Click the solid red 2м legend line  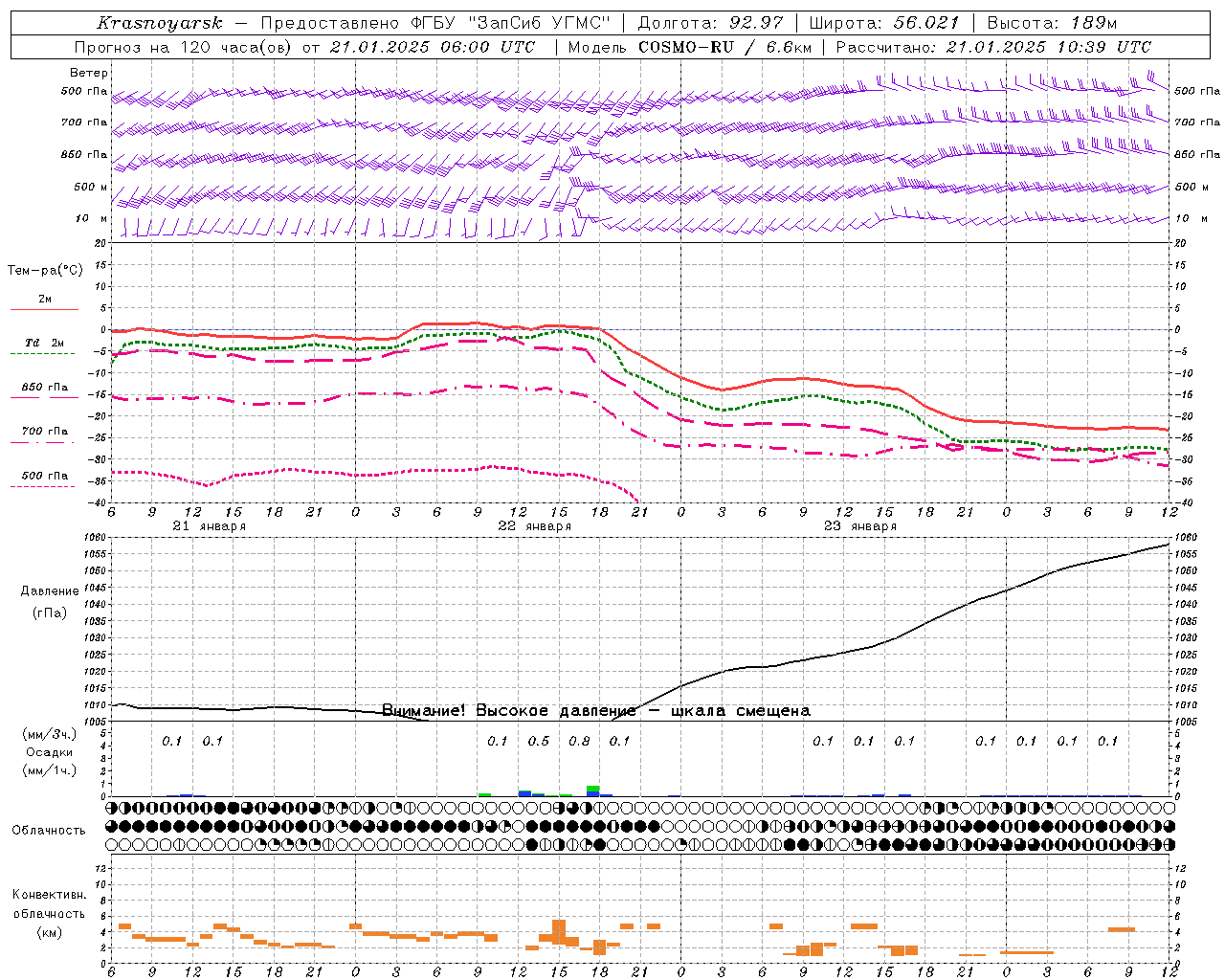click(x=44, y=309)
